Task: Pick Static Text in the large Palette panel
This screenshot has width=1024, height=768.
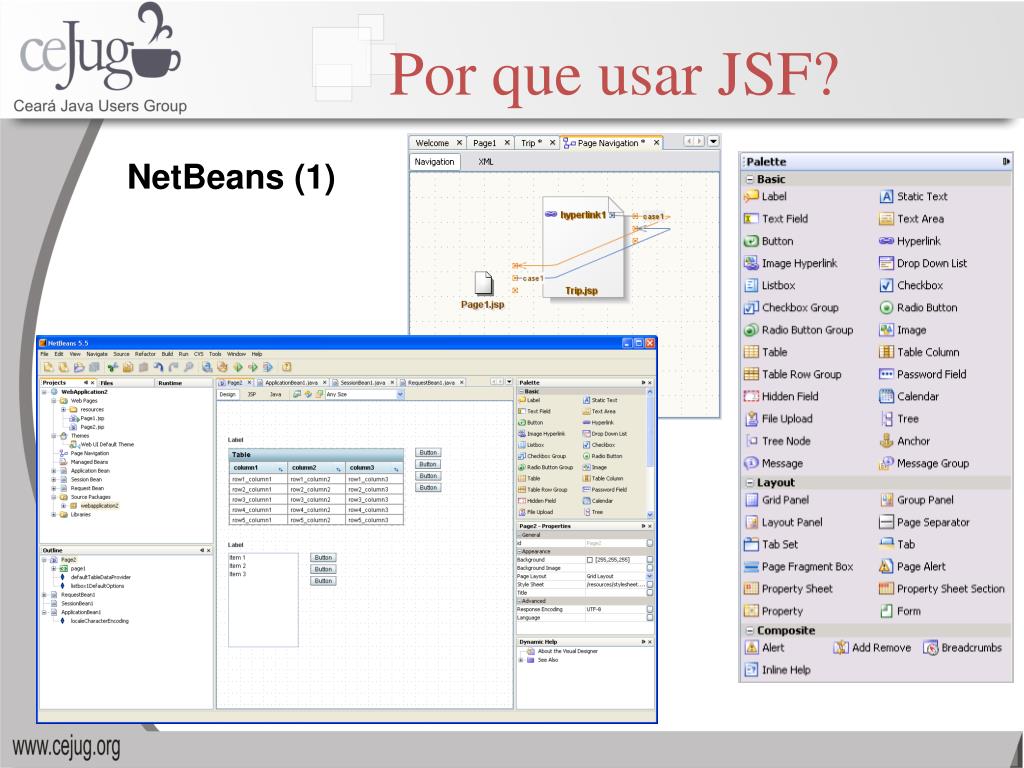Action: [913, 196]
